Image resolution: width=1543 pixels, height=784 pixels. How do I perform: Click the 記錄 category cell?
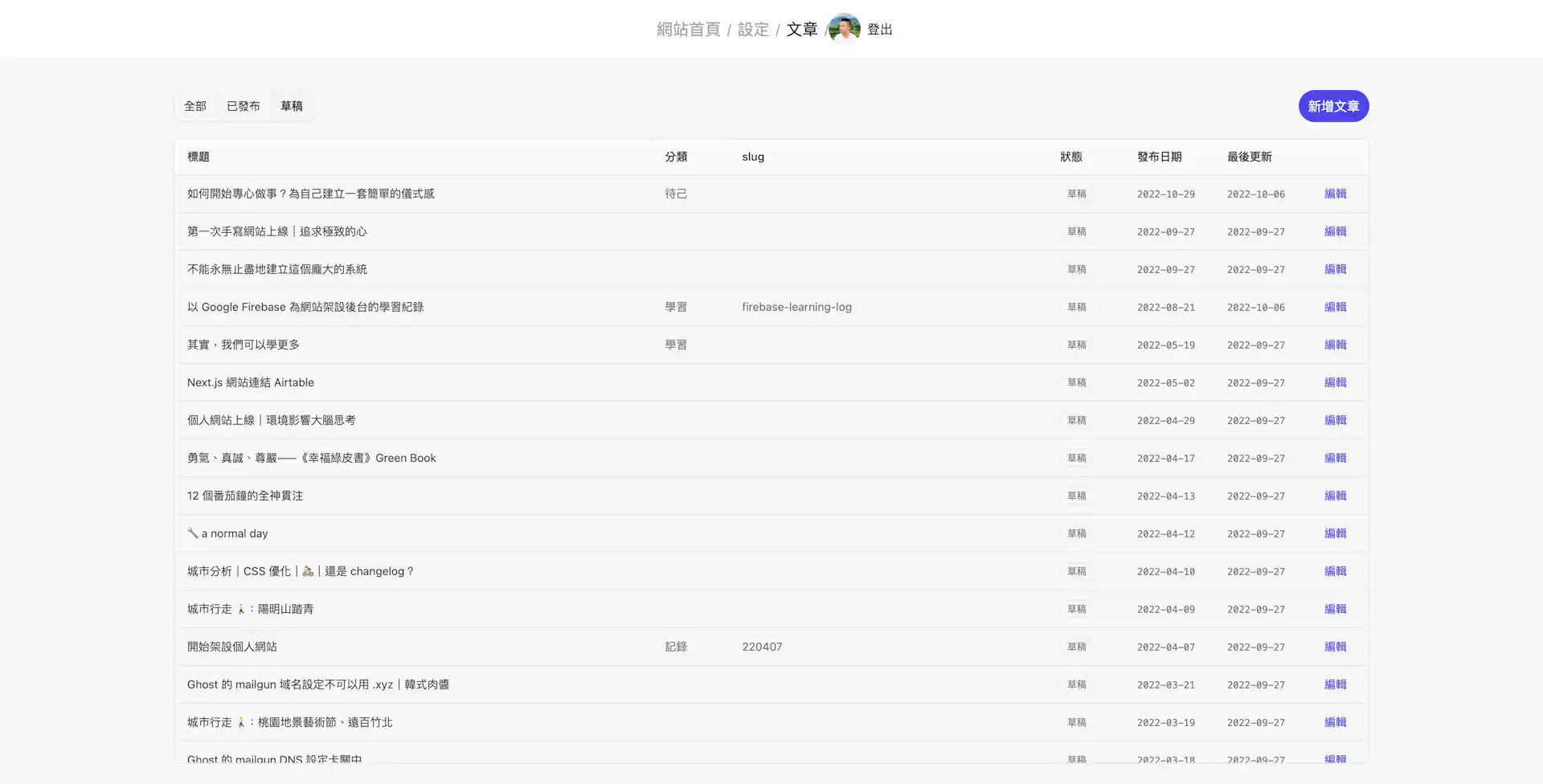tap(676, 647)
